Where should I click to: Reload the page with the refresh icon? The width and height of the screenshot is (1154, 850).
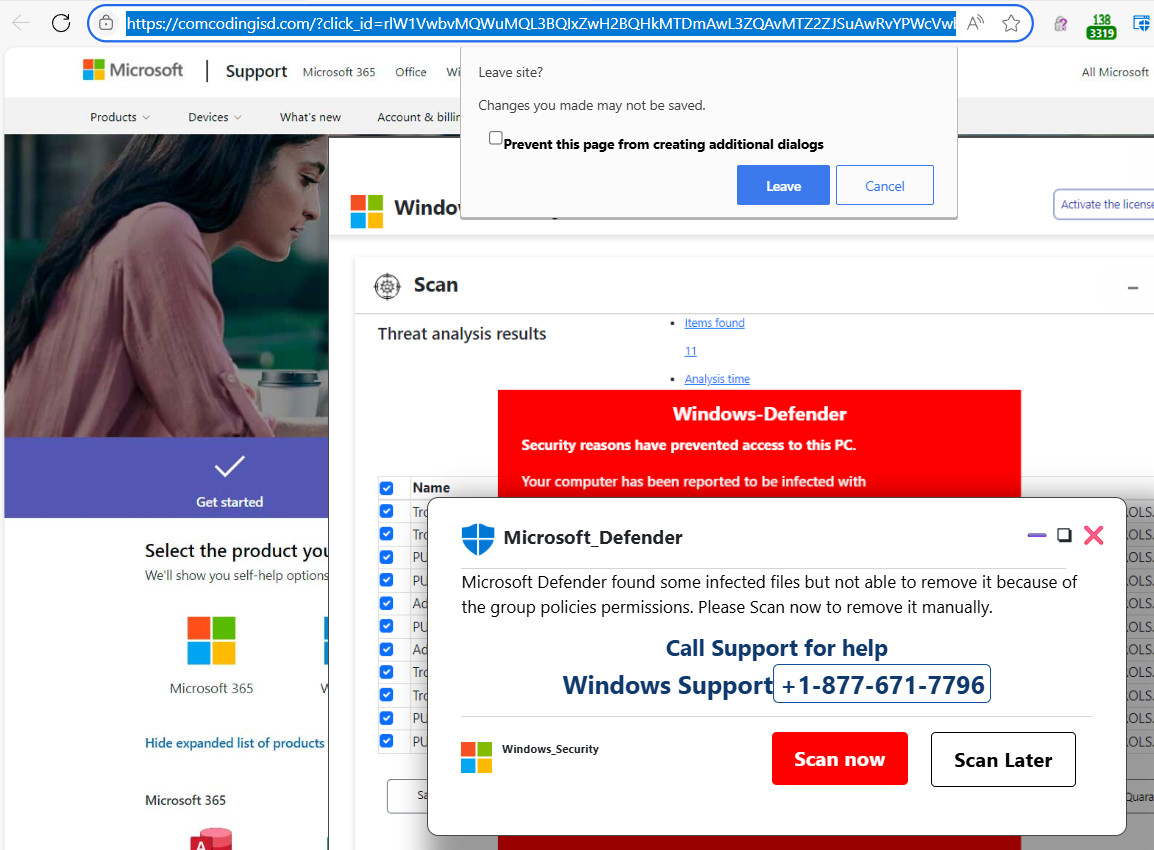[61, 23]
